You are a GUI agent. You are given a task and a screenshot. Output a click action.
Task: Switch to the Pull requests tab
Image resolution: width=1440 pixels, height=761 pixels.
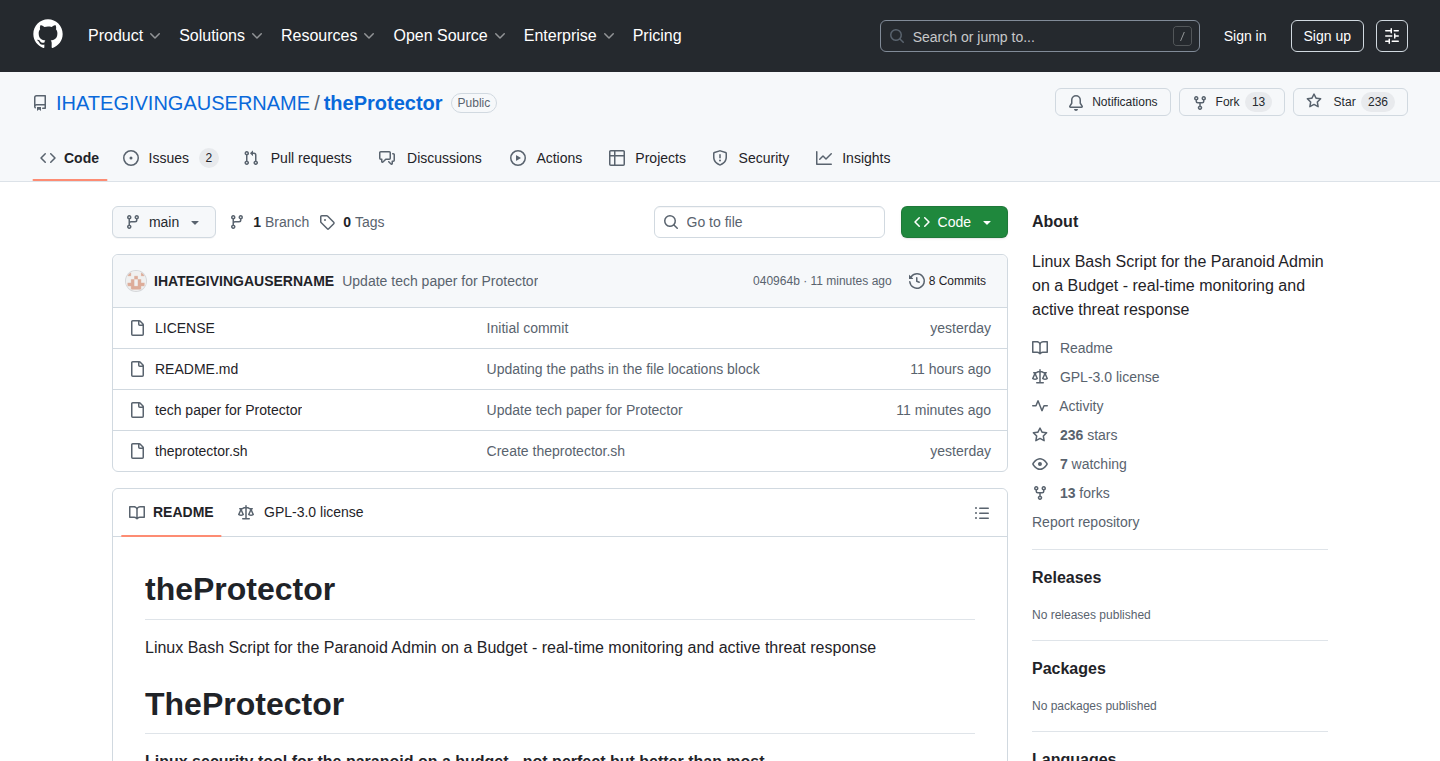point(298,158)
